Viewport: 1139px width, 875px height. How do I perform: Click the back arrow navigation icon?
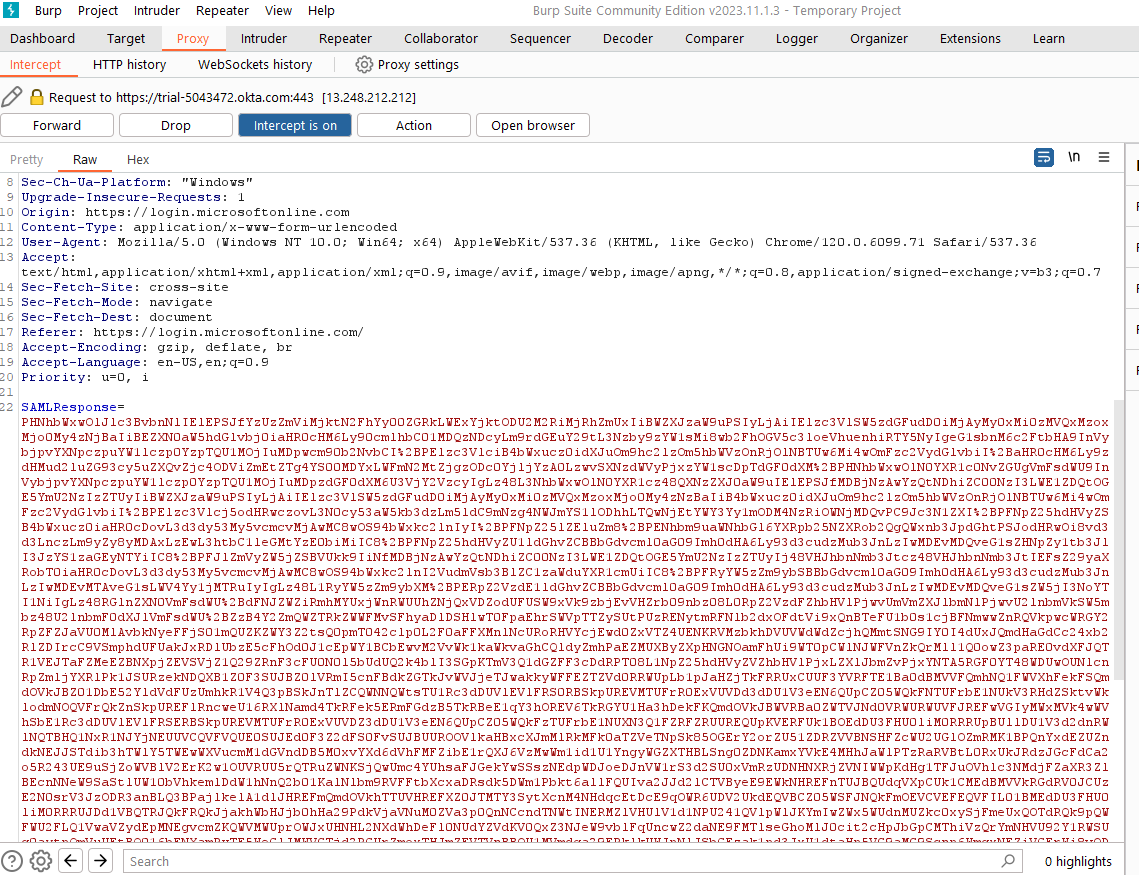pos(70,860)
